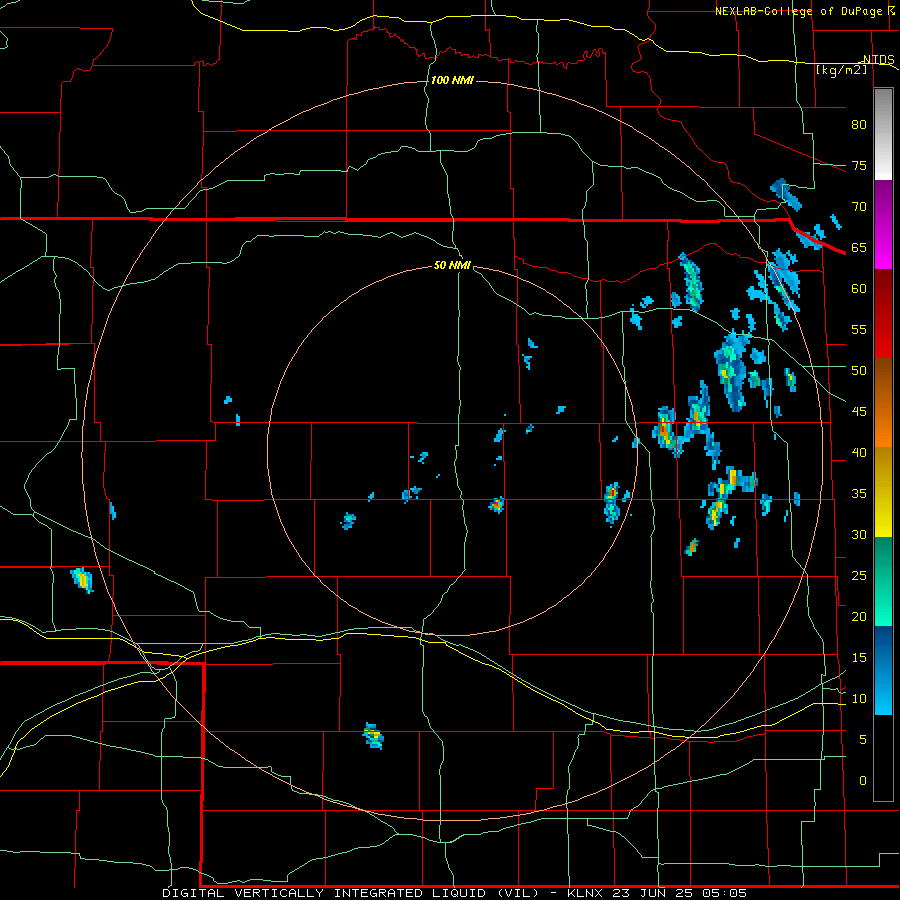Click the 25 value on the color scale

(x=859, y=575)
